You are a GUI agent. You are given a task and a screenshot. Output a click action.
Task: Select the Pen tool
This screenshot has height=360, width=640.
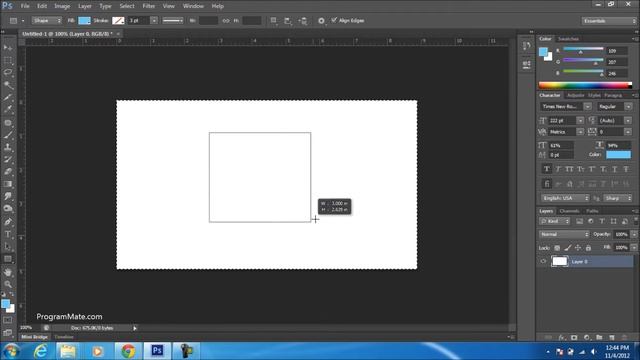click(8, 222)
